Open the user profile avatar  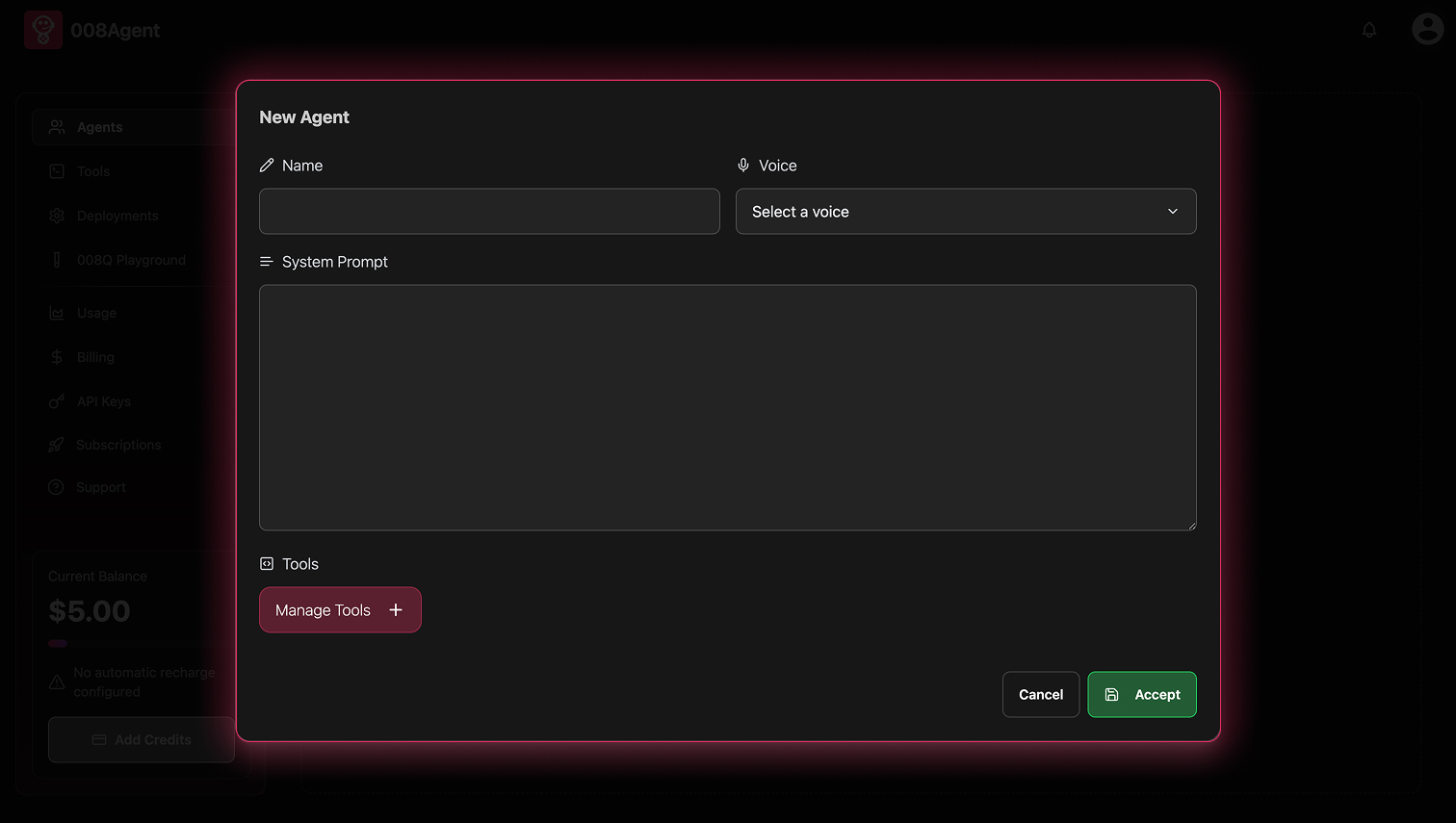1426,29
